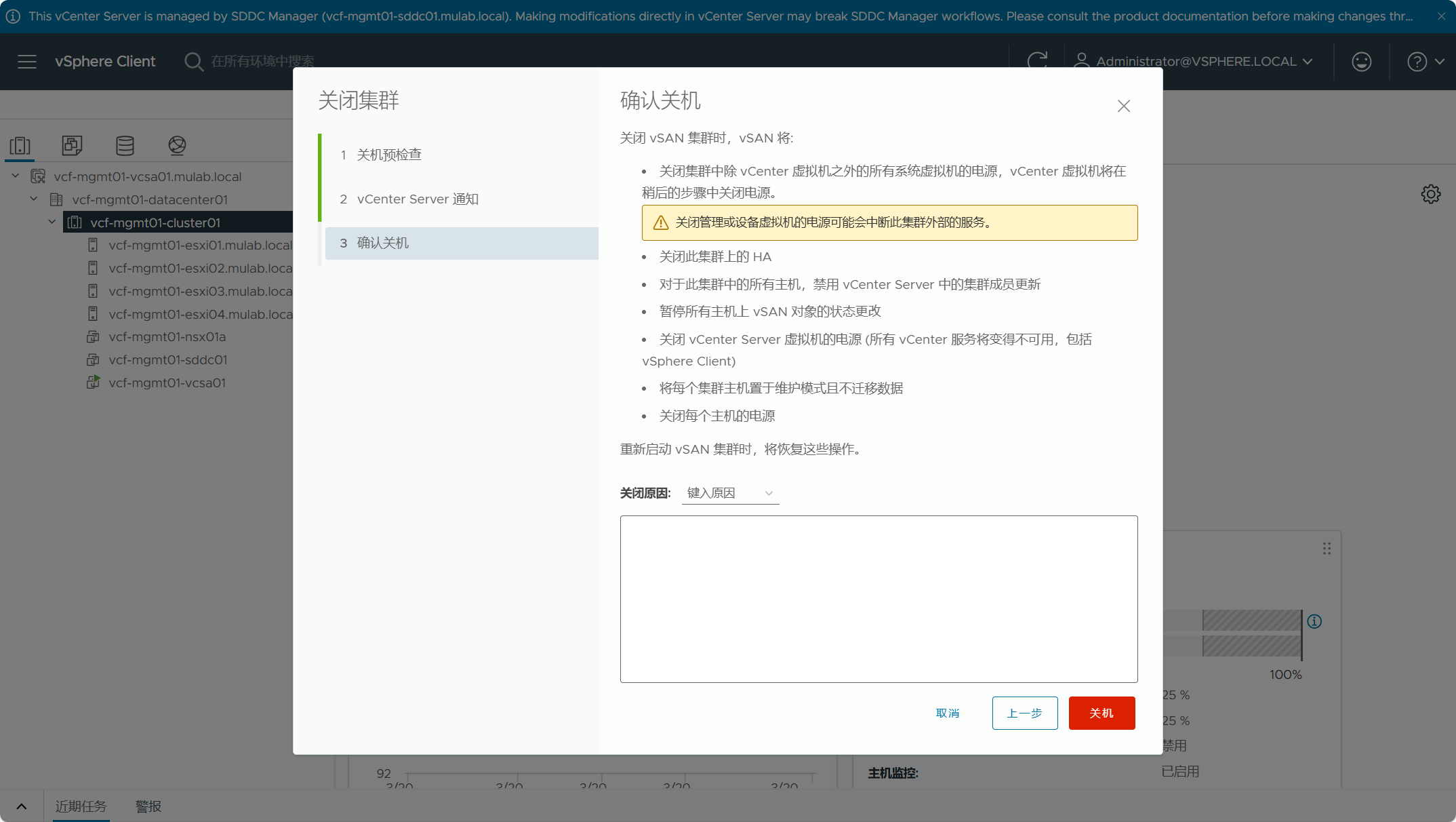Click the red Shut down button
This screenshot has width=1456, height=822.
(x=1101, y=713)
